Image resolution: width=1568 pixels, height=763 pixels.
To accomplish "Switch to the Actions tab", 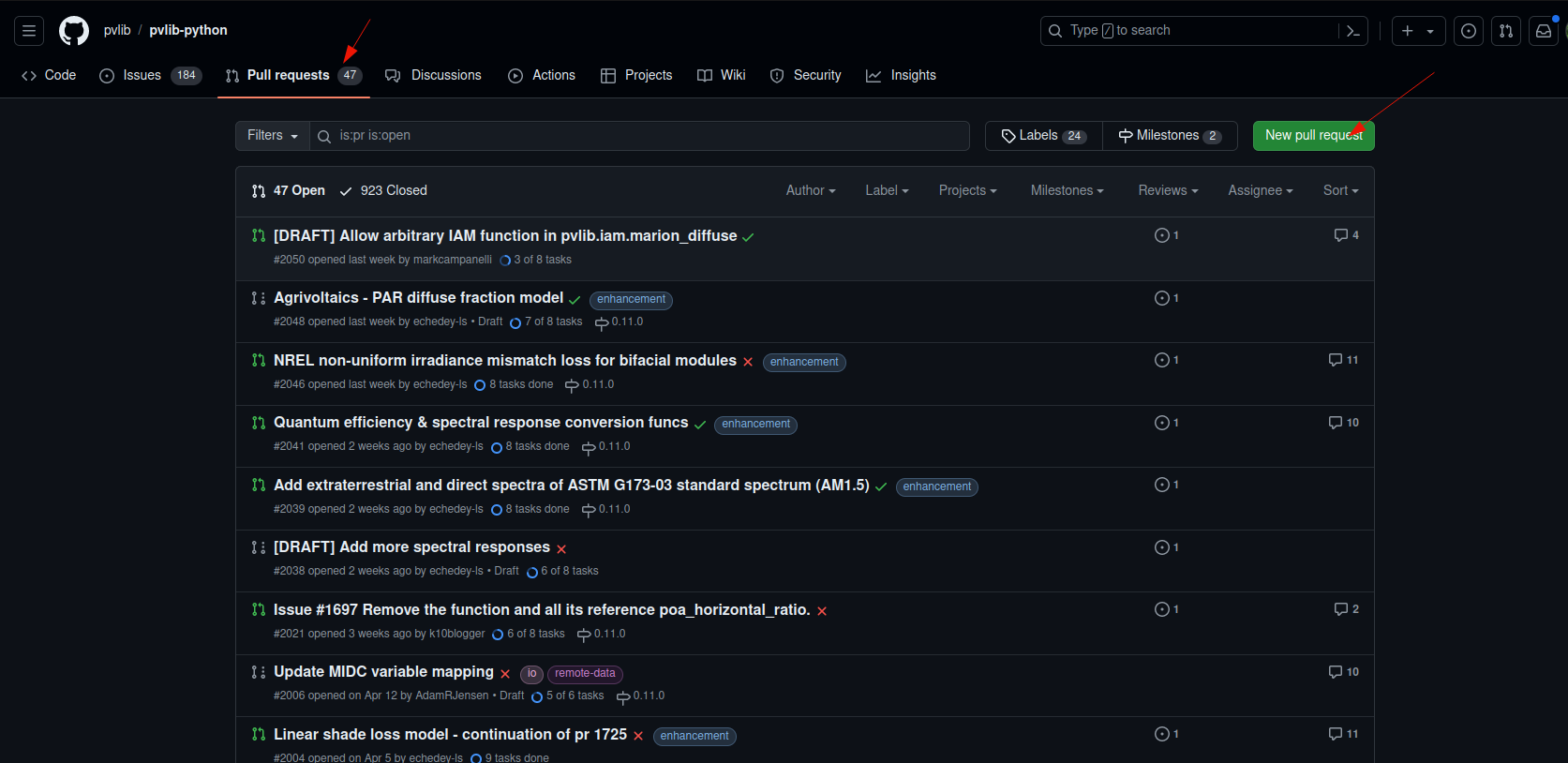I will (542, 76).
